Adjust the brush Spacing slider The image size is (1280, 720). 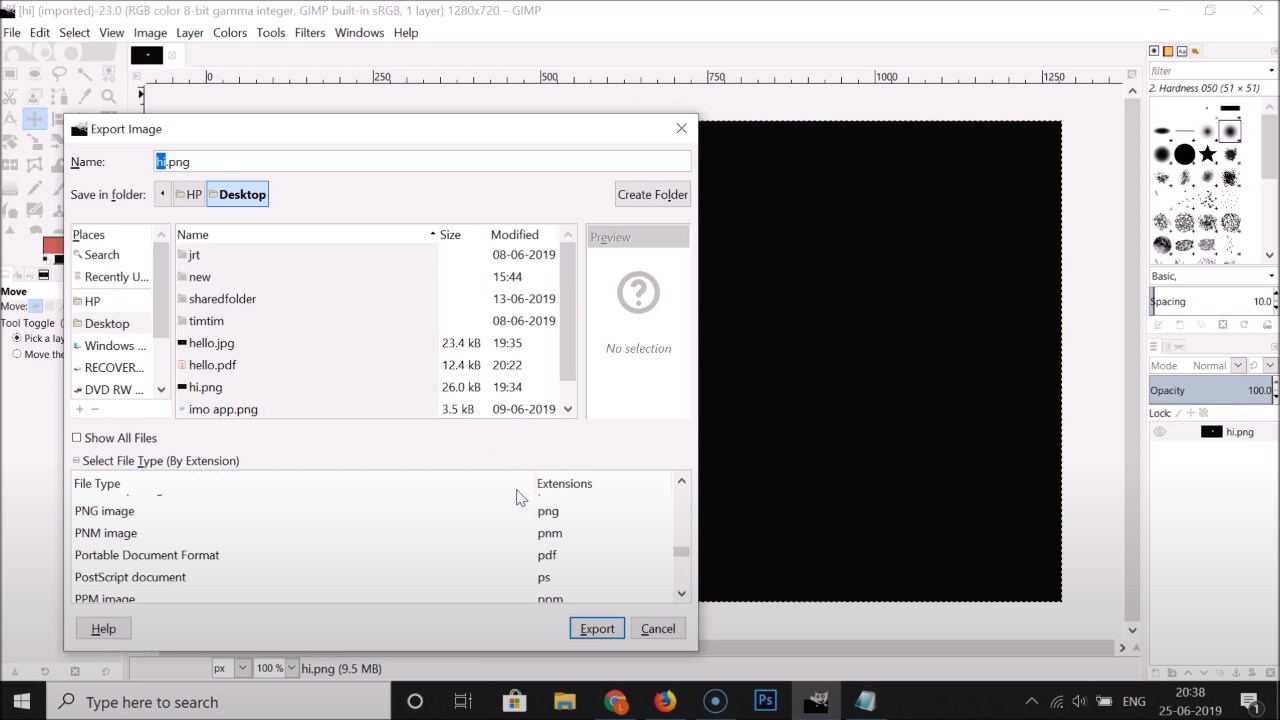[x=1212, y=302]
